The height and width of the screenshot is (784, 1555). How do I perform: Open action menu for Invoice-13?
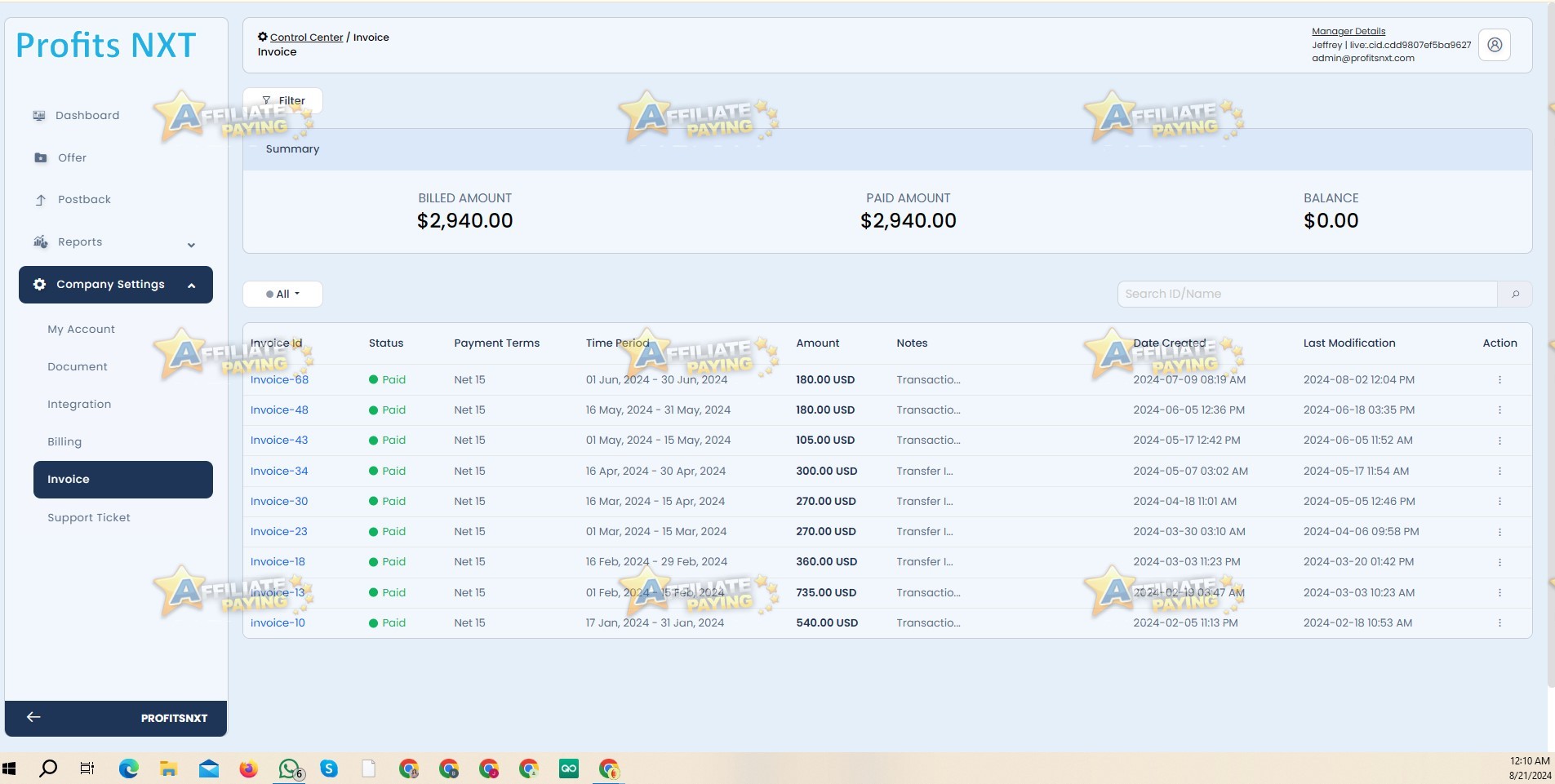1499,592
